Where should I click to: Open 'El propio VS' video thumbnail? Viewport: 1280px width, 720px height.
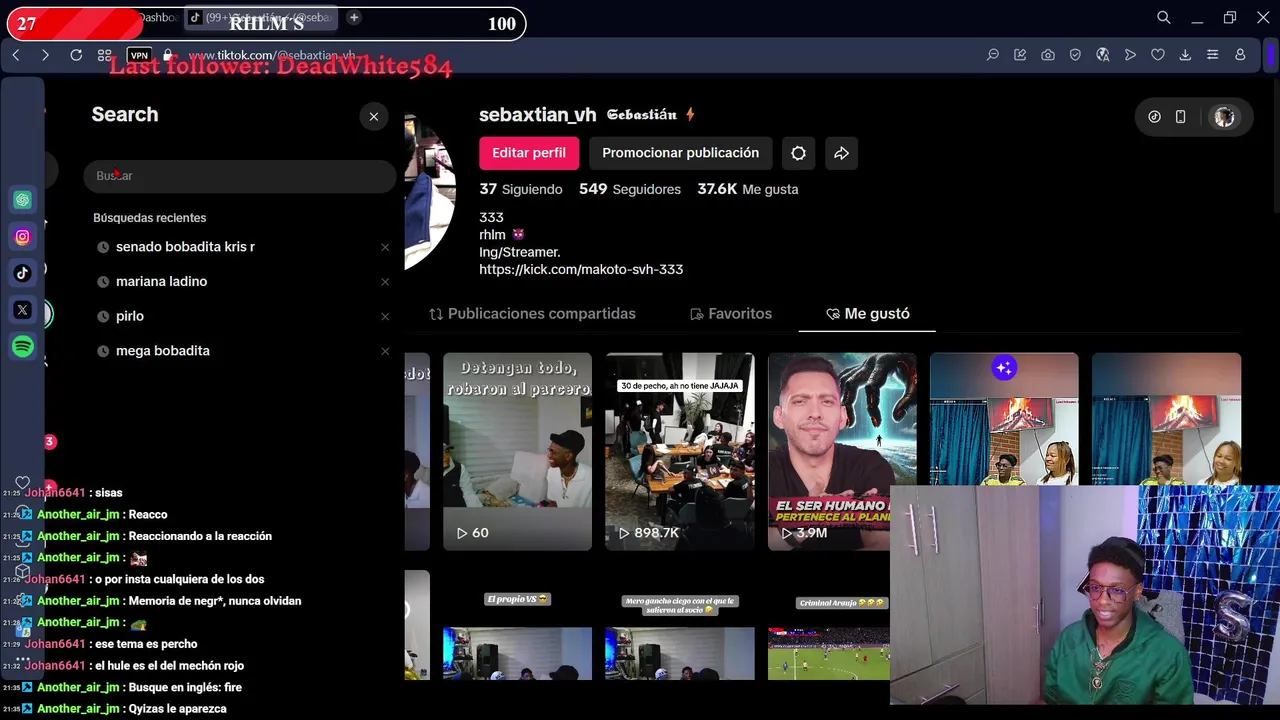click(517, 625)
